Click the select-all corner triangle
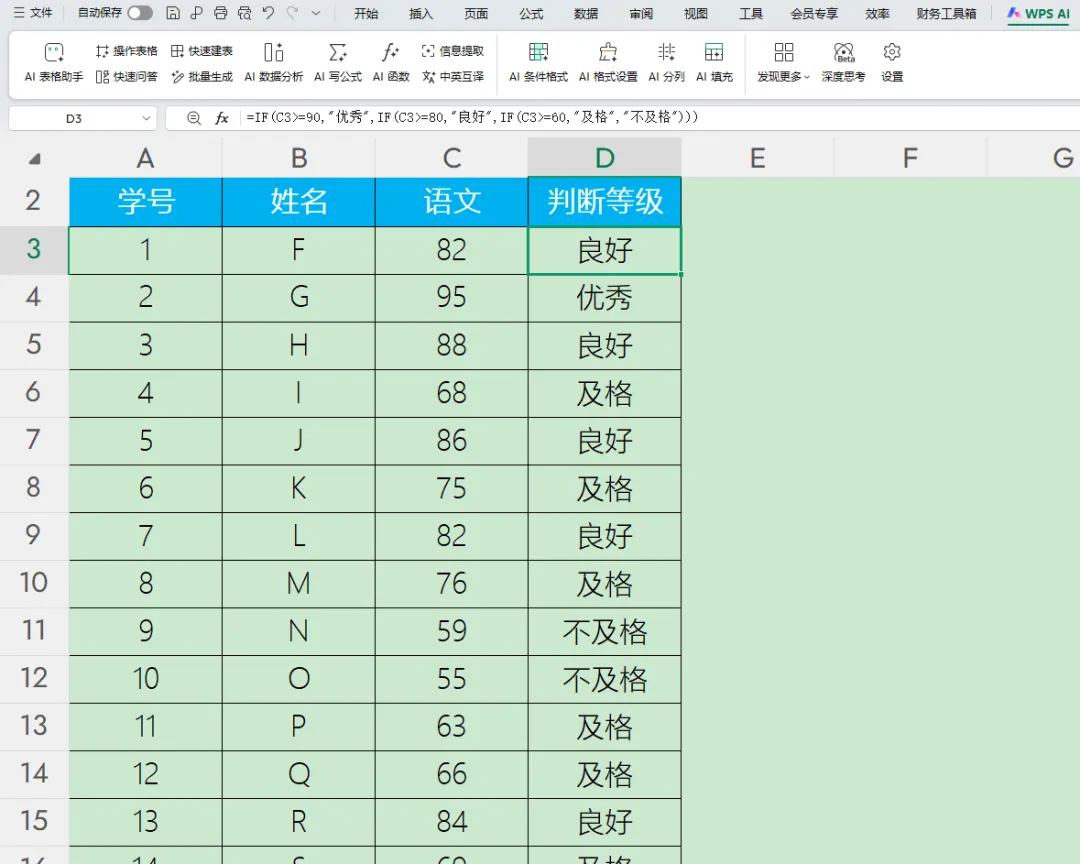Image resolution: width=1080 pixels, height=864 pixels. click(34, 159)
